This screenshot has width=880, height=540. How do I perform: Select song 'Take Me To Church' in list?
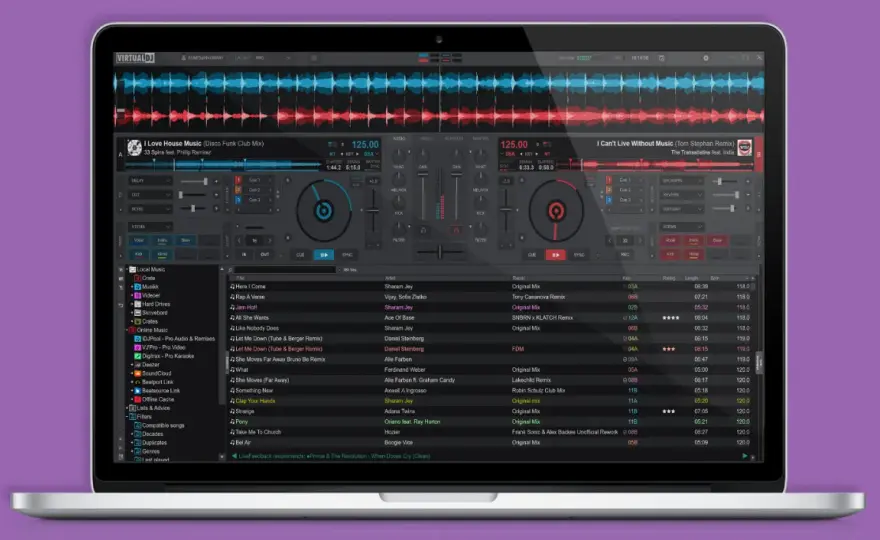point(490,432)
